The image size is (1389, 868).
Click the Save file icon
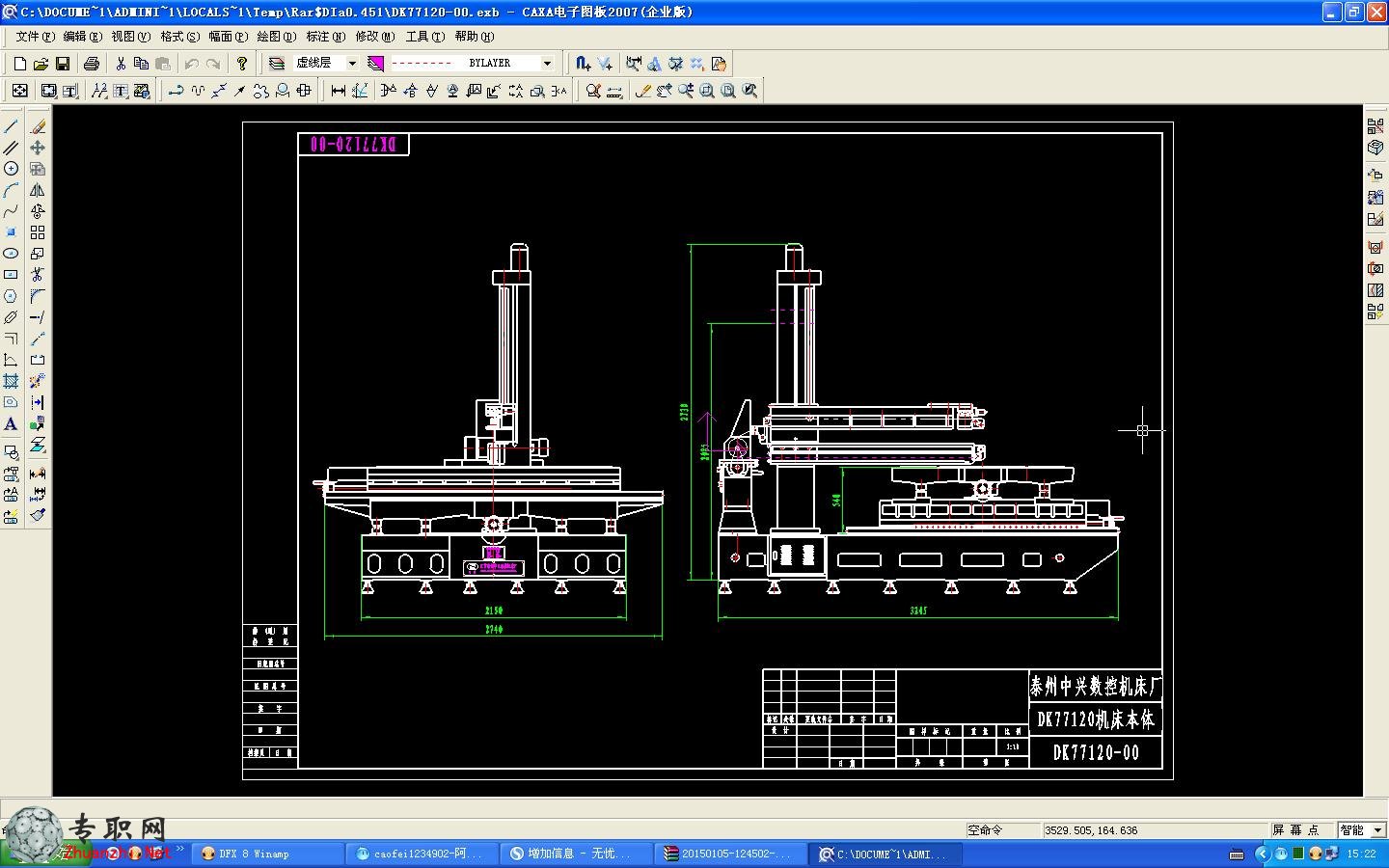tap(63, 64)
